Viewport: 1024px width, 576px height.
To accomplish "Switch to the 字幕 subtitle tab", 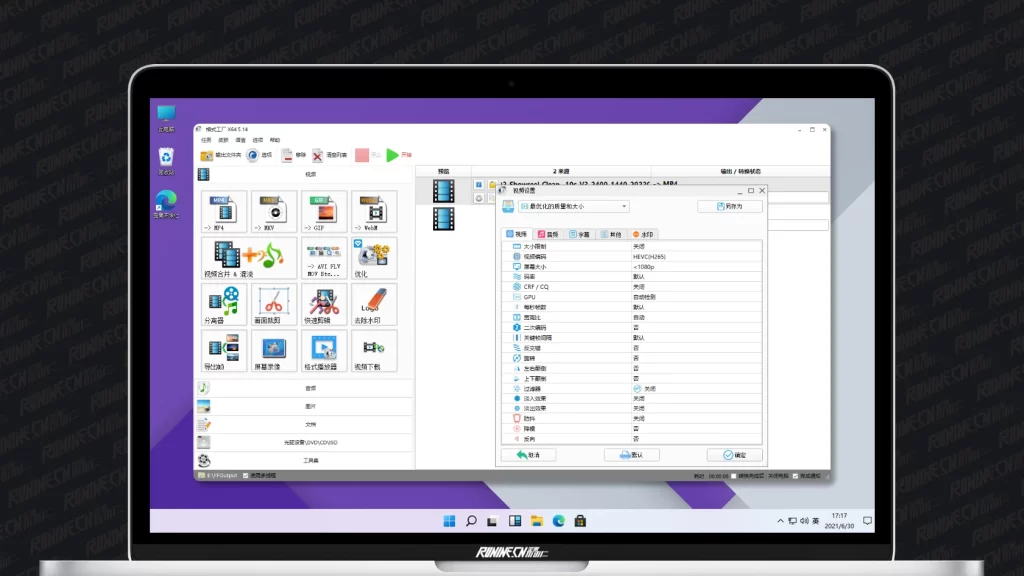I will point(580,234).
